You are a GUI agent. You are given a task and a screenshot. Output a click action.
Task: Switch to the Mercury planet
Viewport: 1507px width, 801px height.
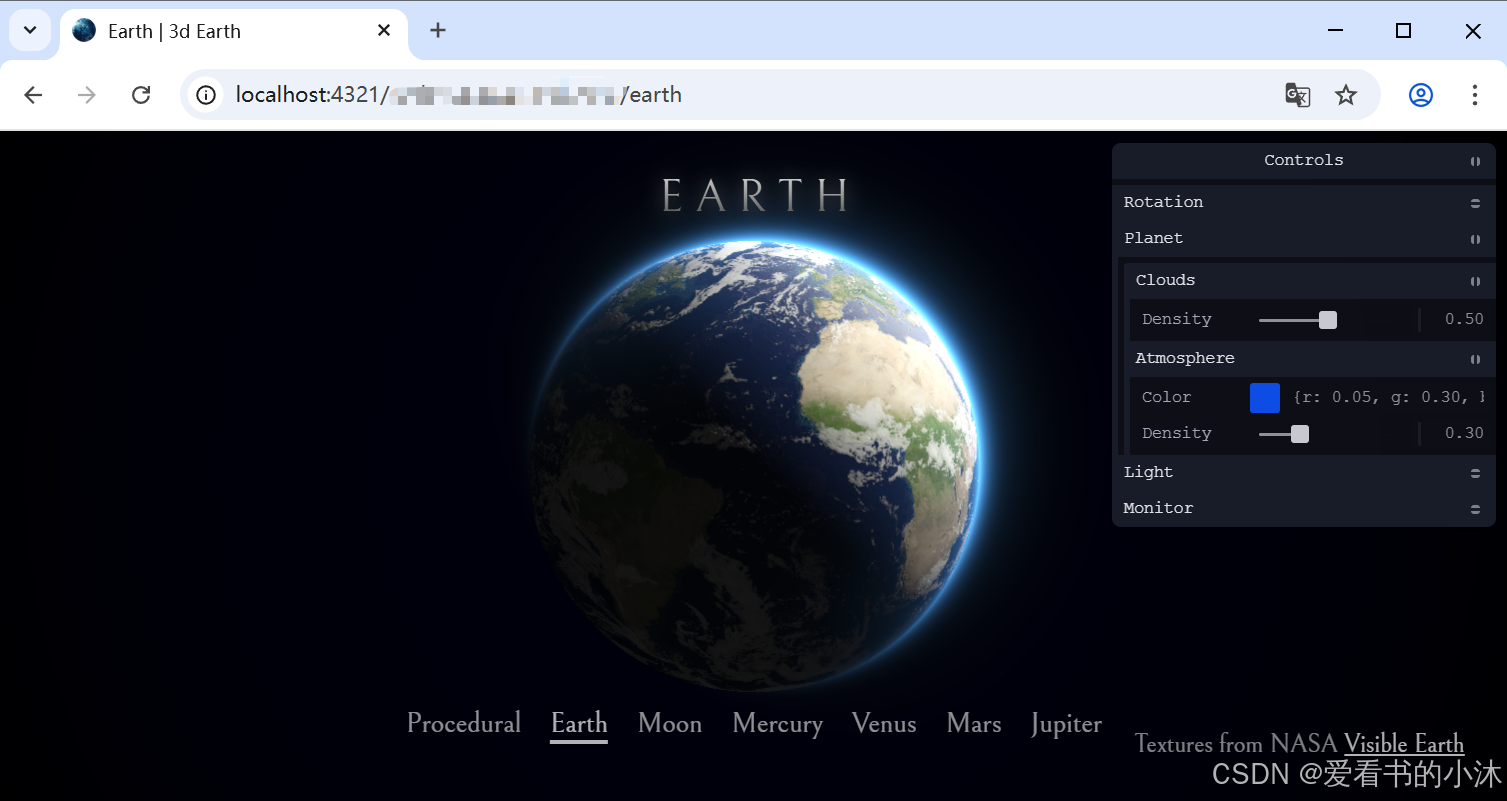pyautogui.click(x=777, y=724)
